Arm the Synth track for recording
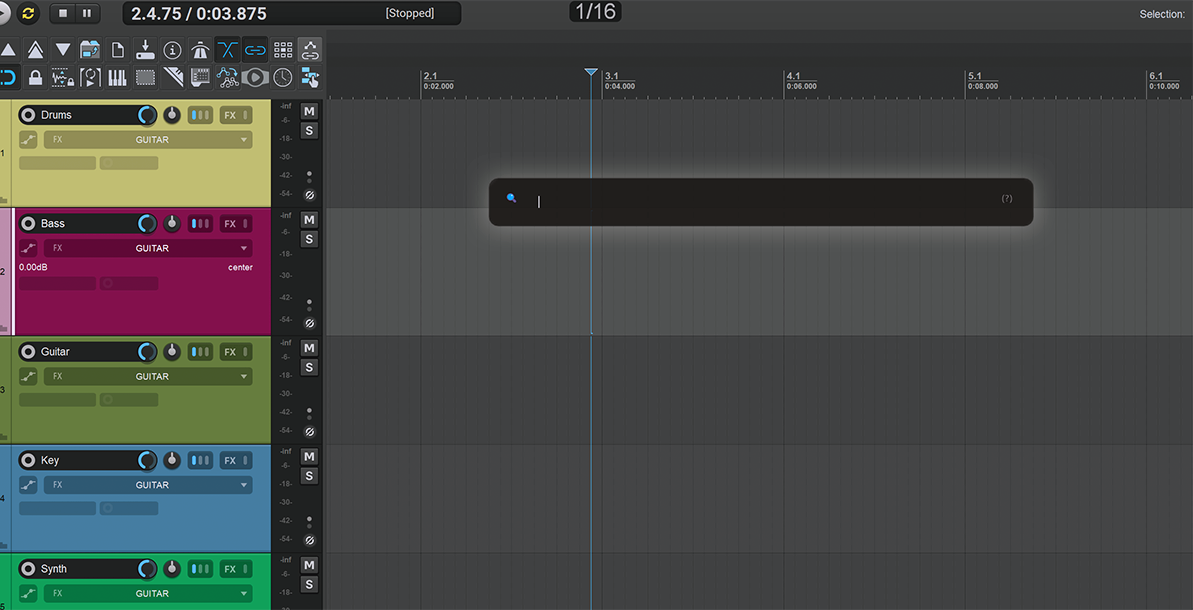Screen dimensions: 1193x610 pos(28,569)
